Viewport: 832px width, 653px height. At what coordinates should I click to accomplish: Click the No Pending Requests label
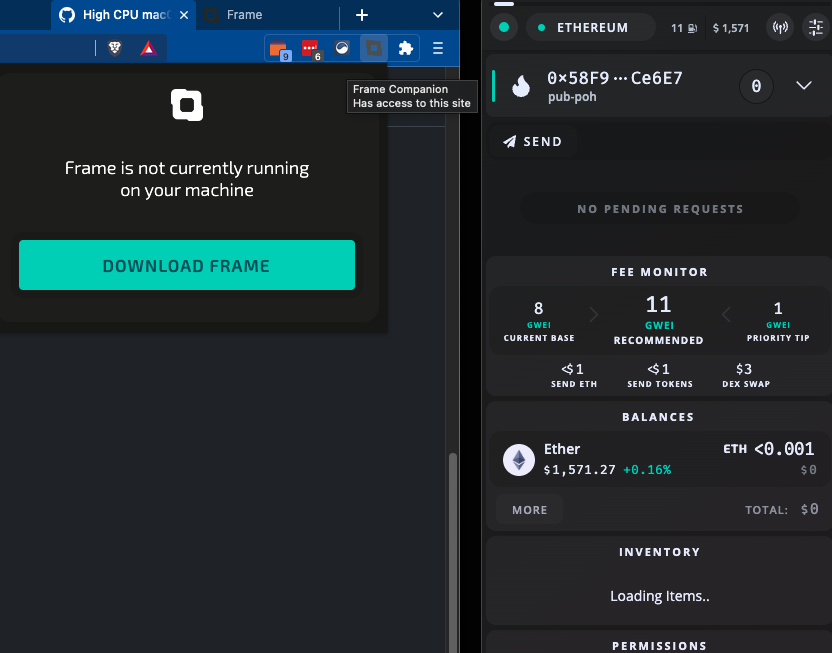(x=660, y=209)
